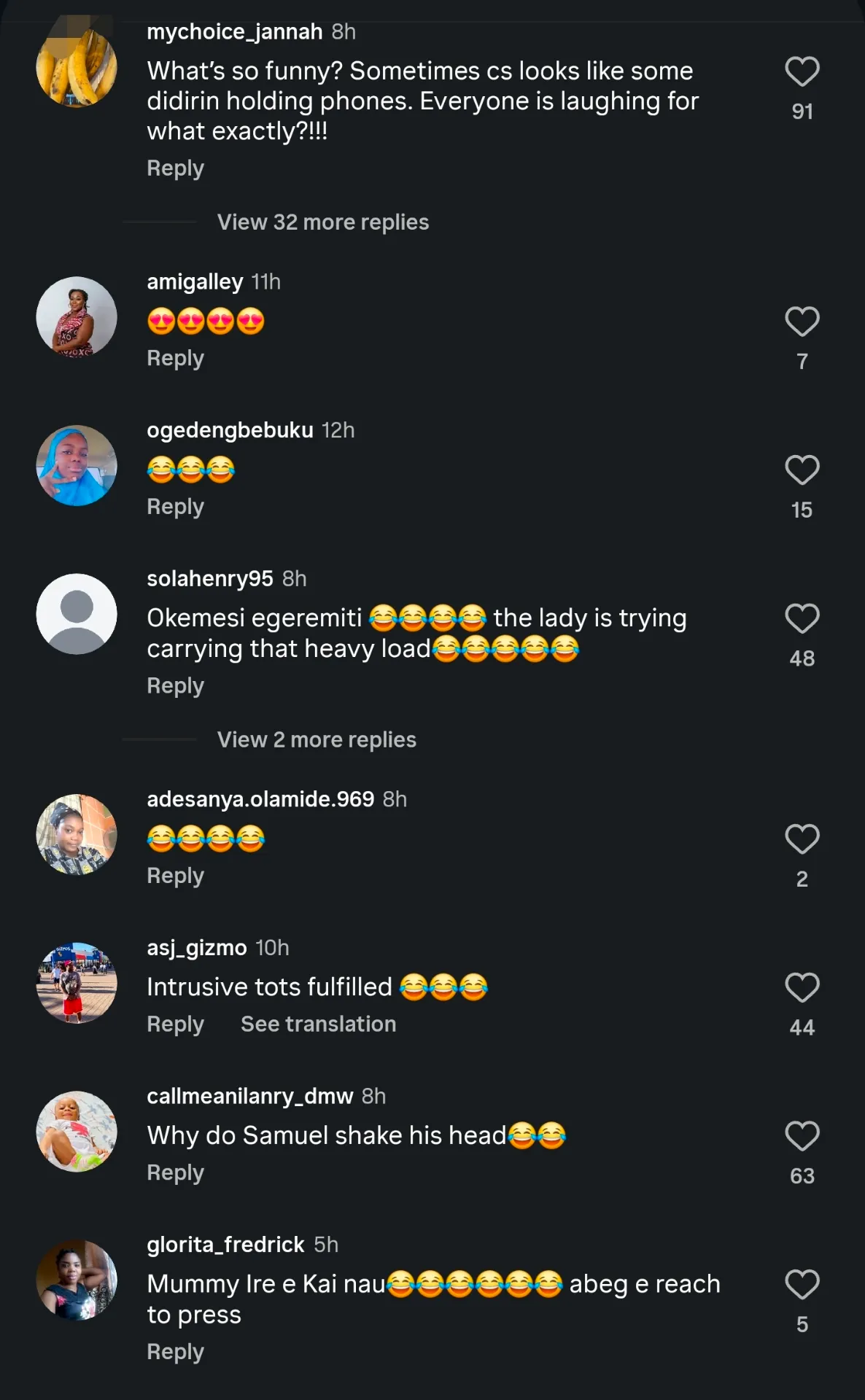Viewport: 865px width, 1400px height.
Task: Open mychoice_jannah's banana profile picture
Action: [77, 66]
